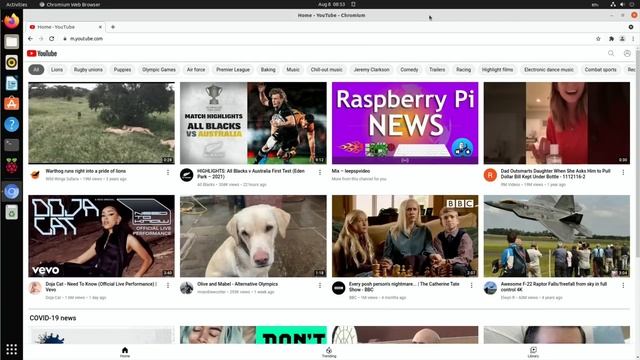The image size is (640, 360).
Task: Open the extensions puzzle icon
Action: pyautogui.click(x=611, y=39)
